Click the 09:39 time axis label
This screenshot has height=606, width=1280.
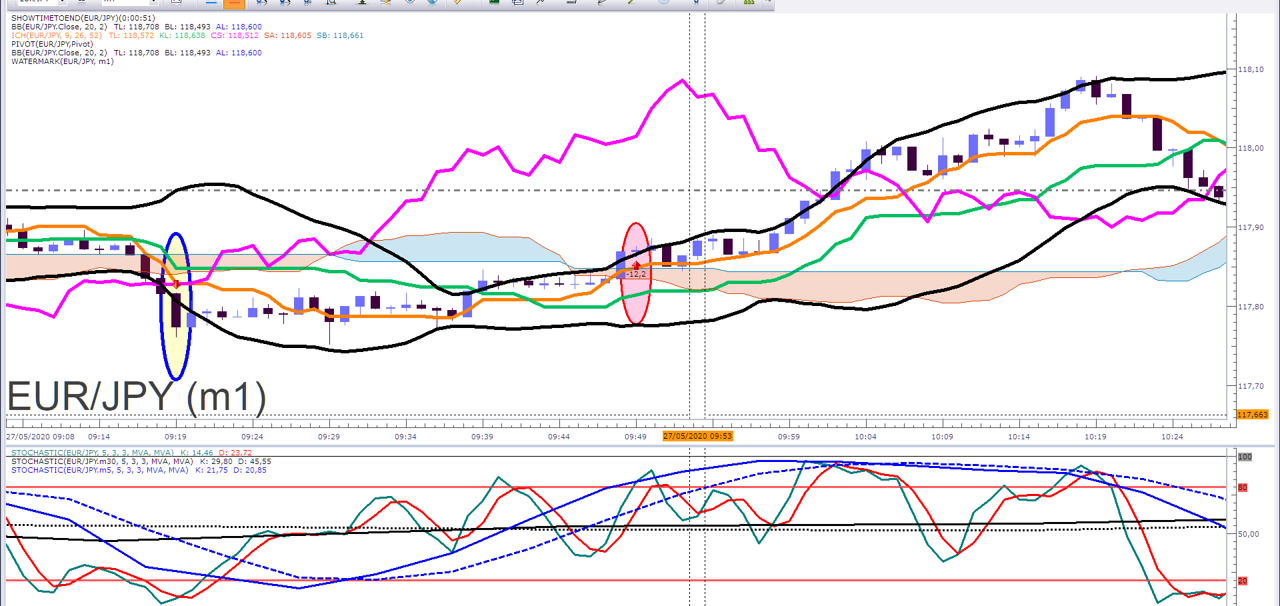click(x=482, y=436)
